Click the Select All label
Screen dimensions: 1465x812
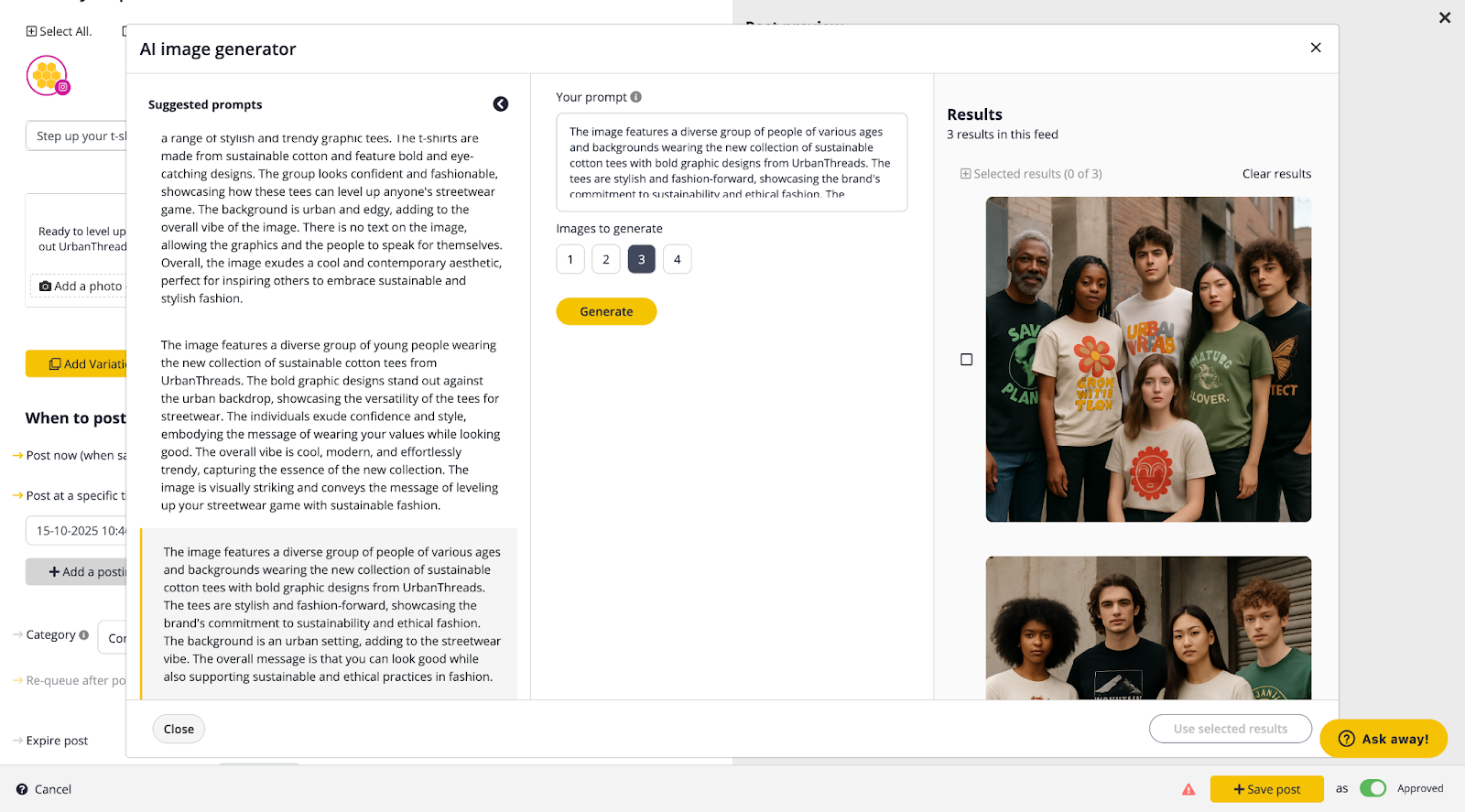coord(65,31)
